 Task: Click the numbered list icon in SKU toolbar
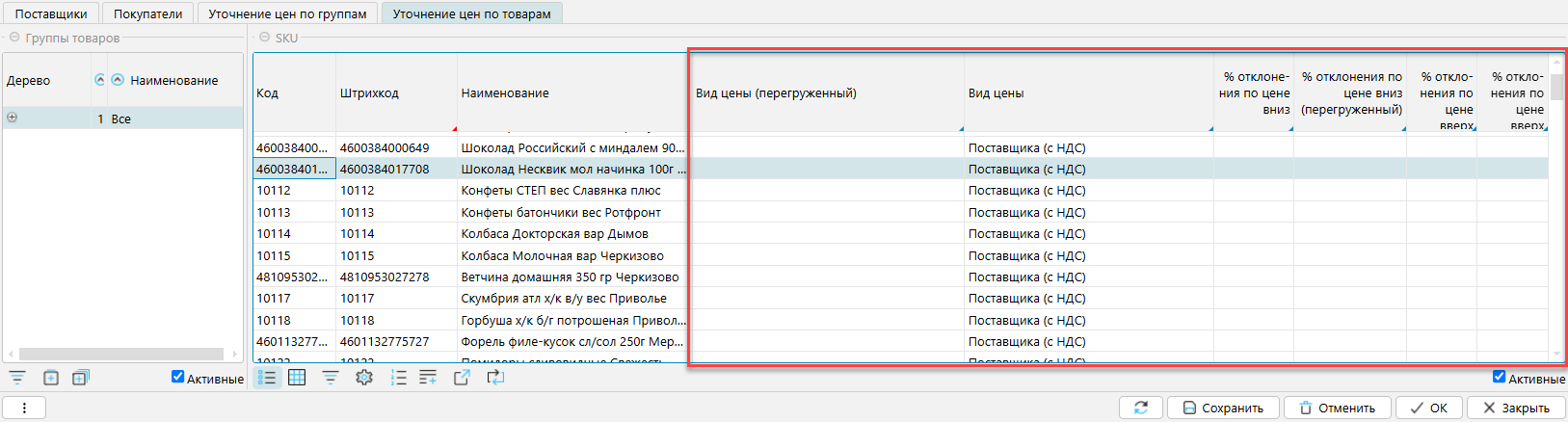[x=398, y=378]
